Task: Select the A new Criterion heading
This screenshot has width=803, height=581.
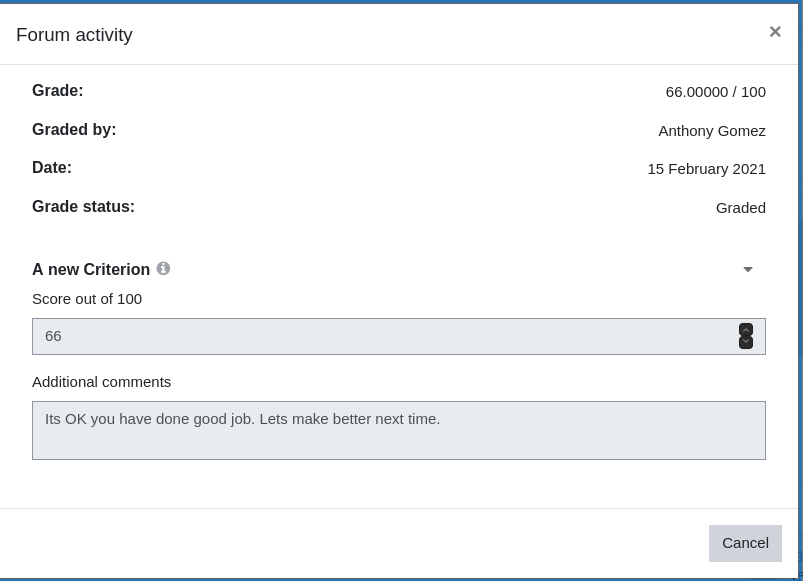Action: click(91, 269)
